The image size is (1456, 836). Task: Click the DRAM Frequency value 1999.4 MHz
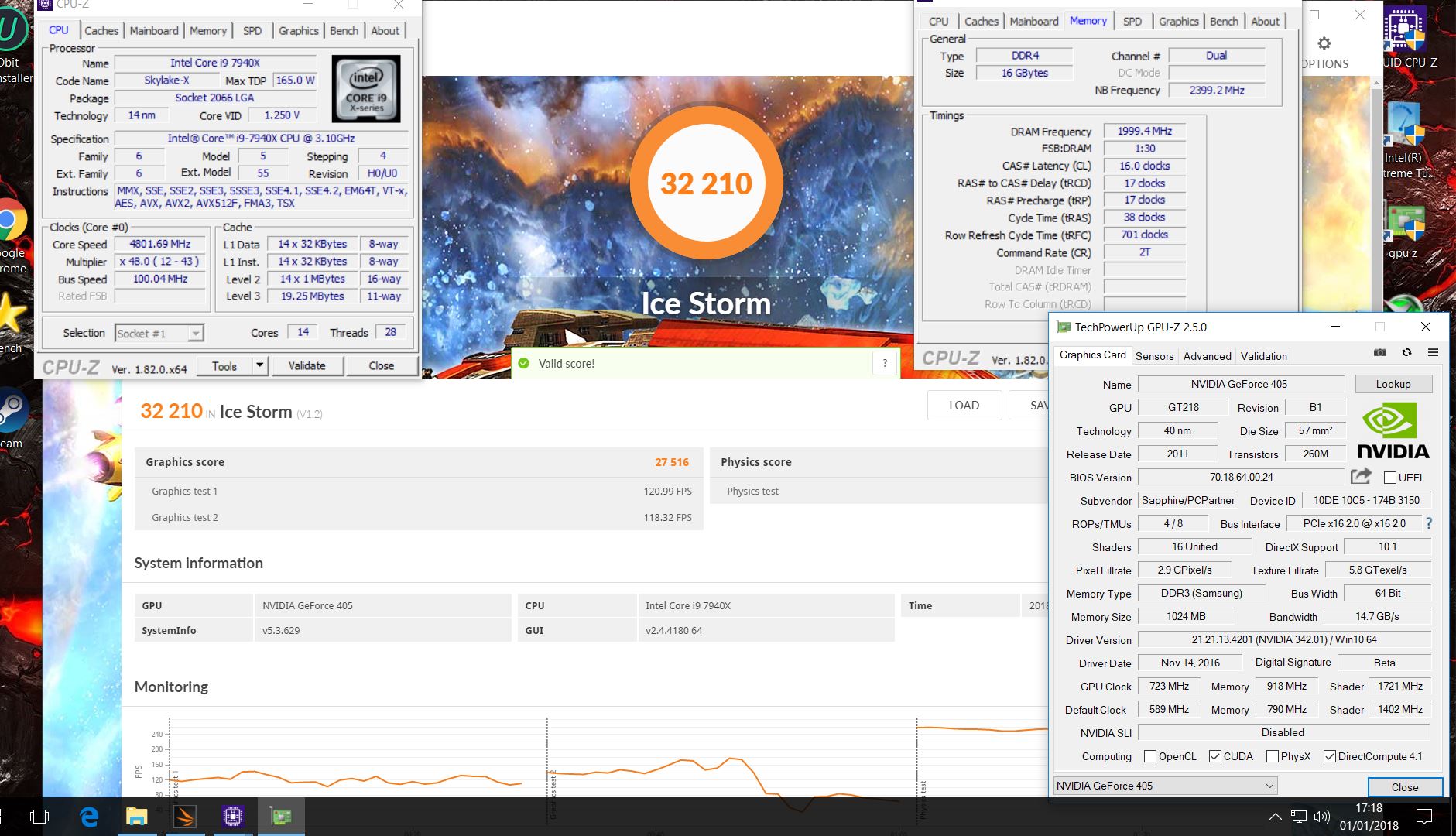tap(1145, 131)
